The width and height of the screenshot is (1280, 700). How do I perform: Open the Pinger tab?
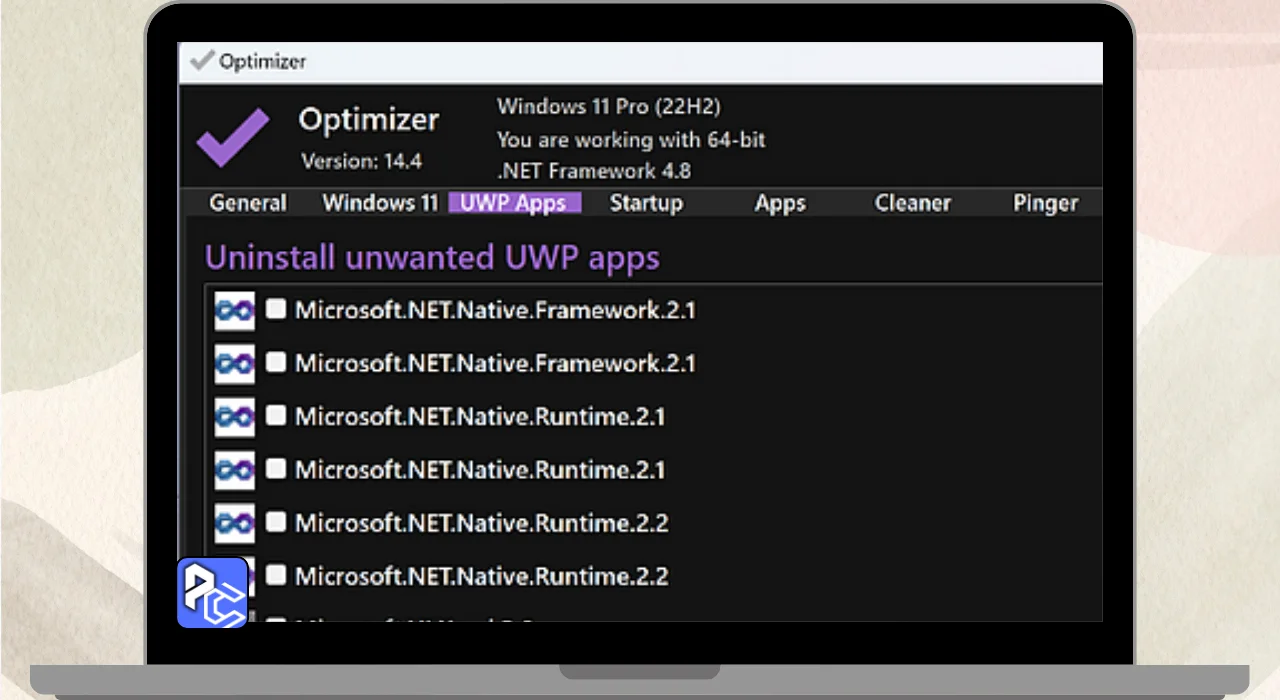1045,203
